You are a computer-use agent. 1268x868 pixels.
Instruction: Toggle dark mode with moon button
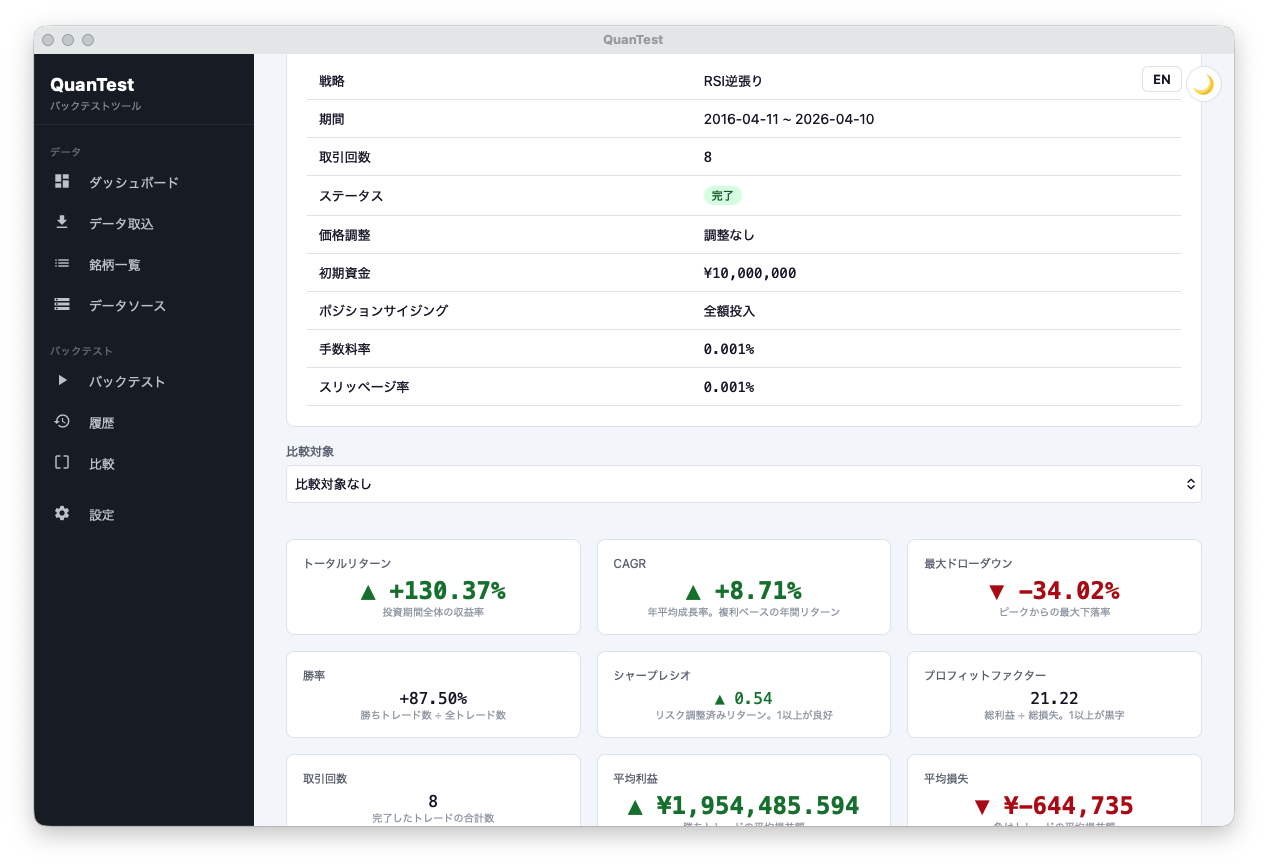click(1203, 85)
